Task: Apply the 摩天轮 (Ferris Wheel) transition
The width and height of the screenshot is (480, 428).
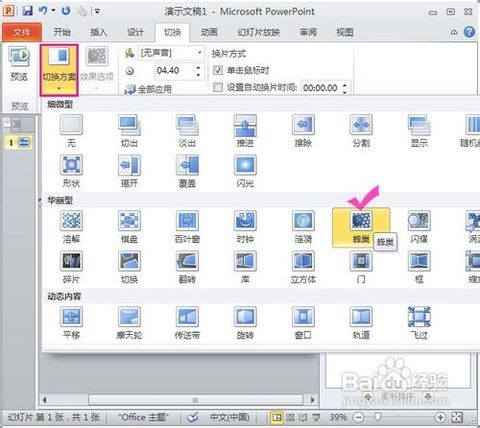Action: coord(129,323)
